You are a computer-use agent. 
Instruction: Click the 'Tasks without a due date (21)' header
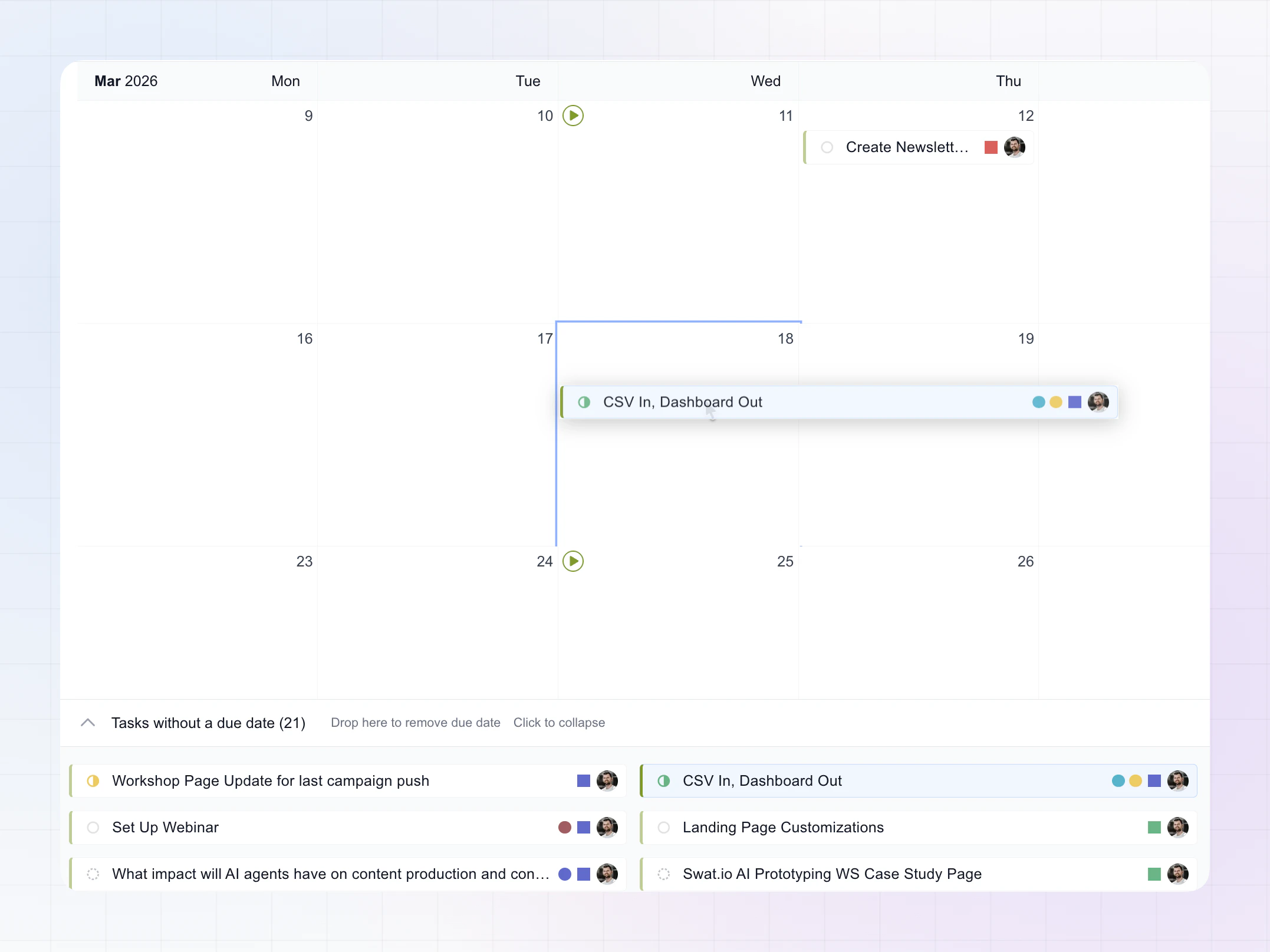(208, 723)
